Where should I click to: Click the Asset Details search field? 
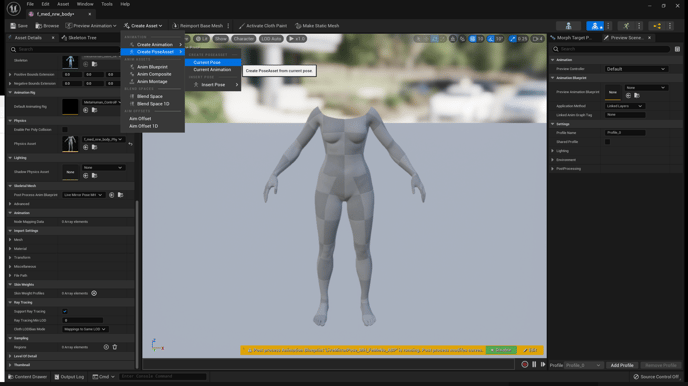click(x=66, y=49)
